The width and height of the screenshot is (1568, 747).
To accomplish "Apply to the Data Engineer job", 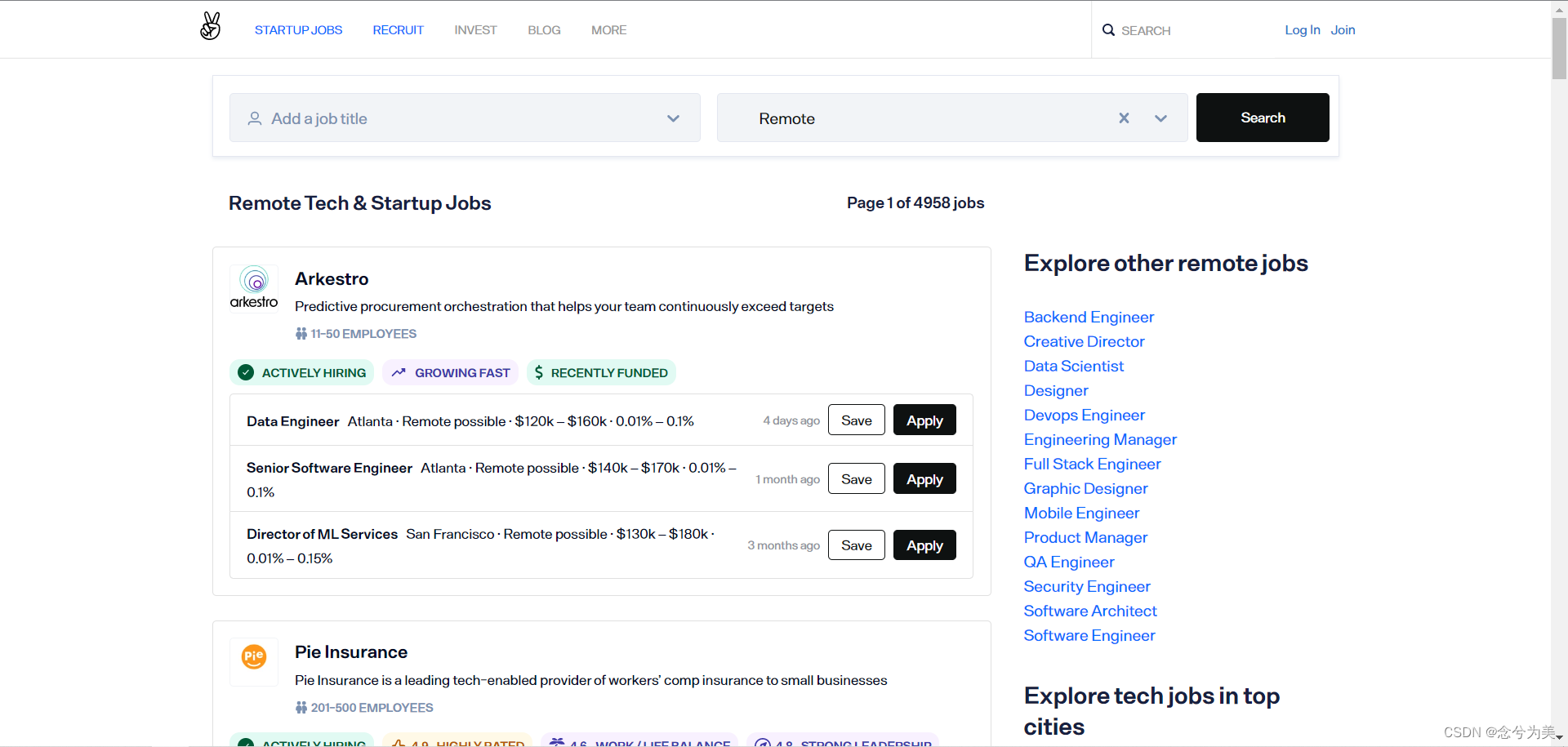I will tap(924, 420).
